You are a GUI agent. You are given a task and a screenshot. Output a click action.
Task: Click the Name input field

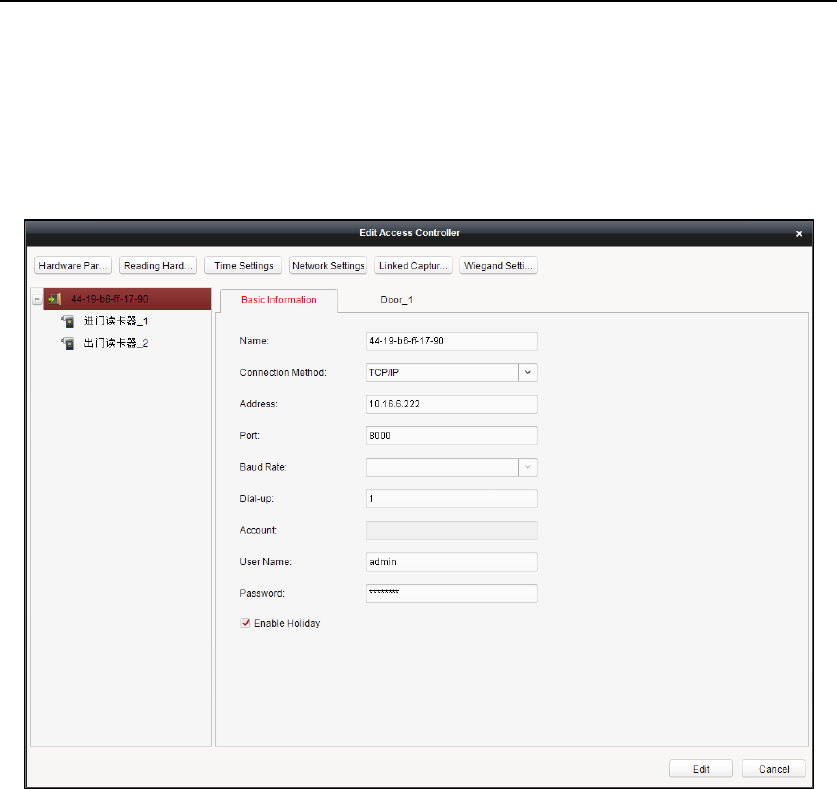click(452, 341)
